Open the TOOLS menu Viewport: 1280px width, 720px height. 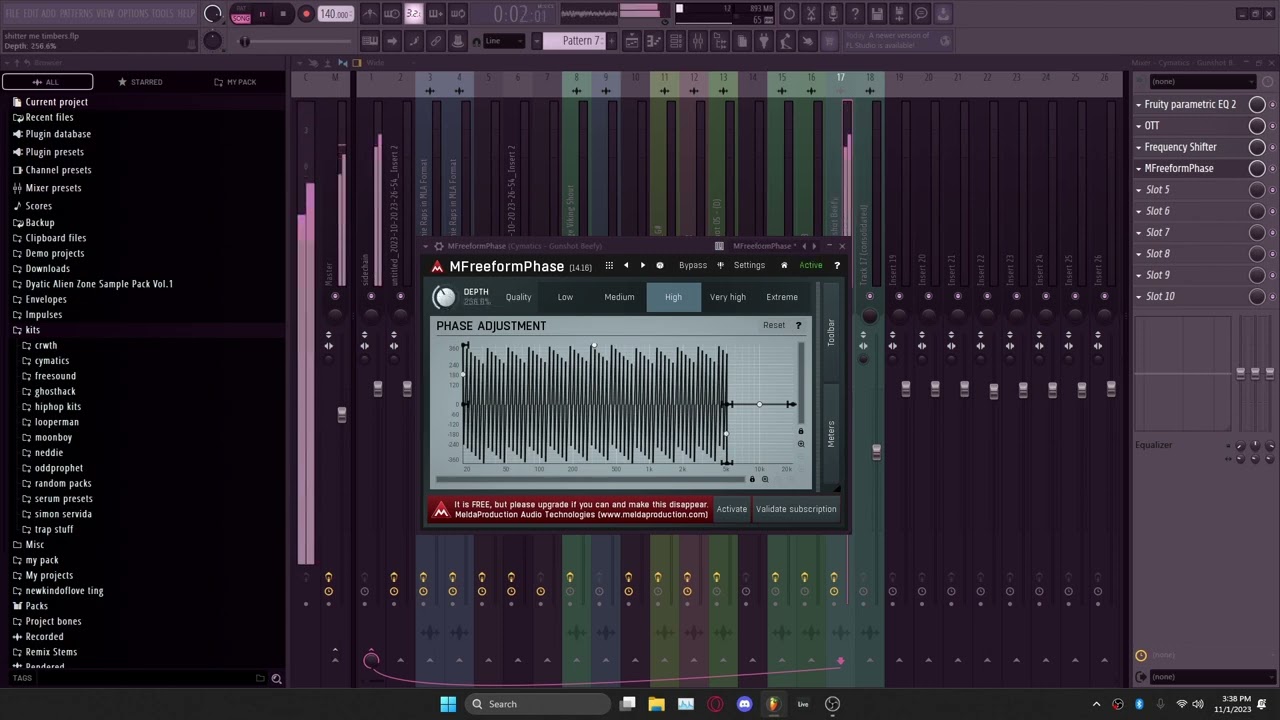163,14
